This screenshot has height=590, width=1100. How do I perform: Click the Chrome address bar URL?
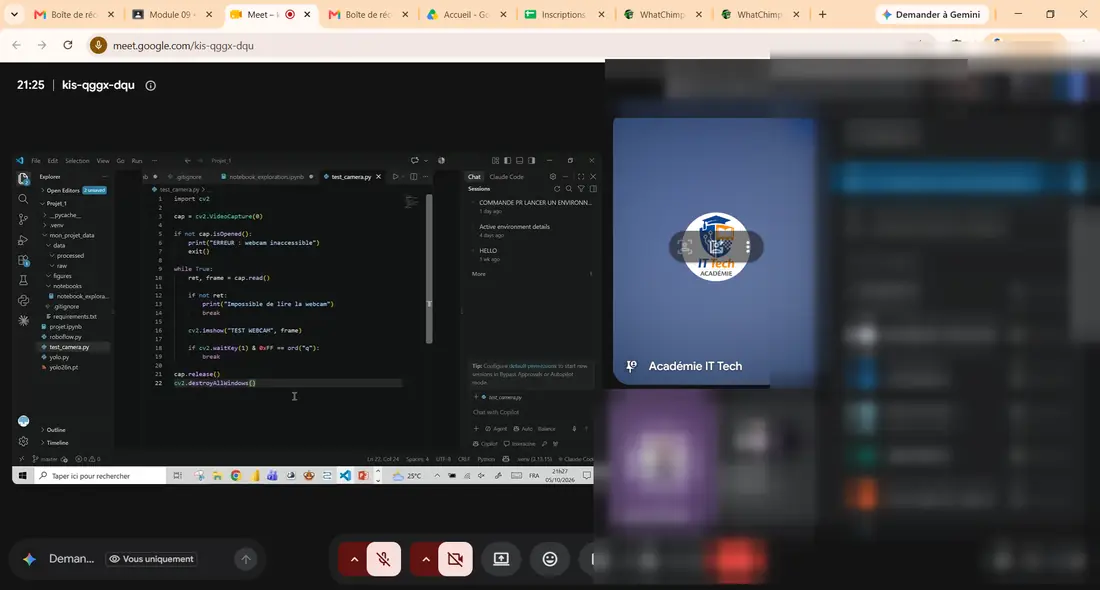184,46
